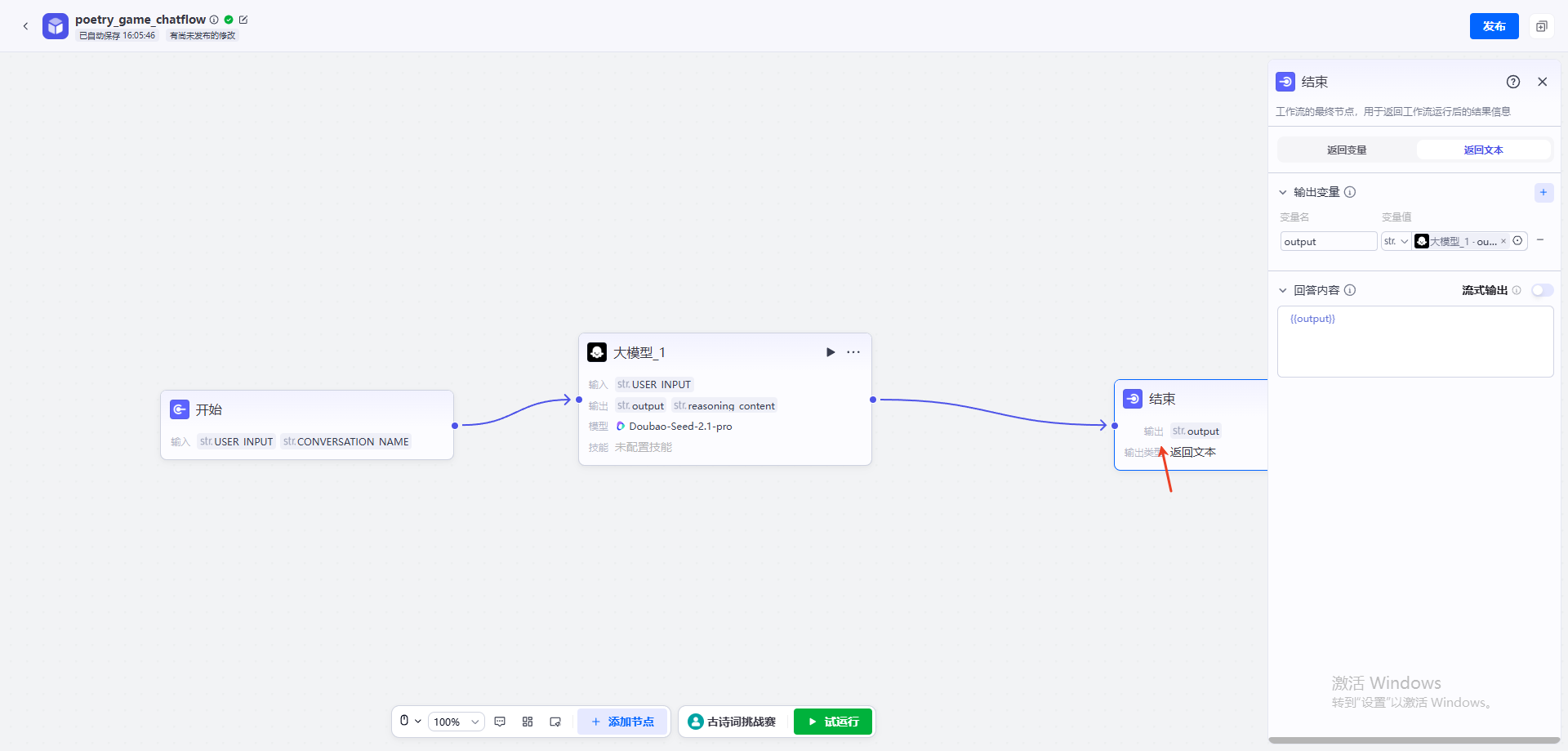
Task: Collapse the 输出变量 section
Action: (1282, 193)
